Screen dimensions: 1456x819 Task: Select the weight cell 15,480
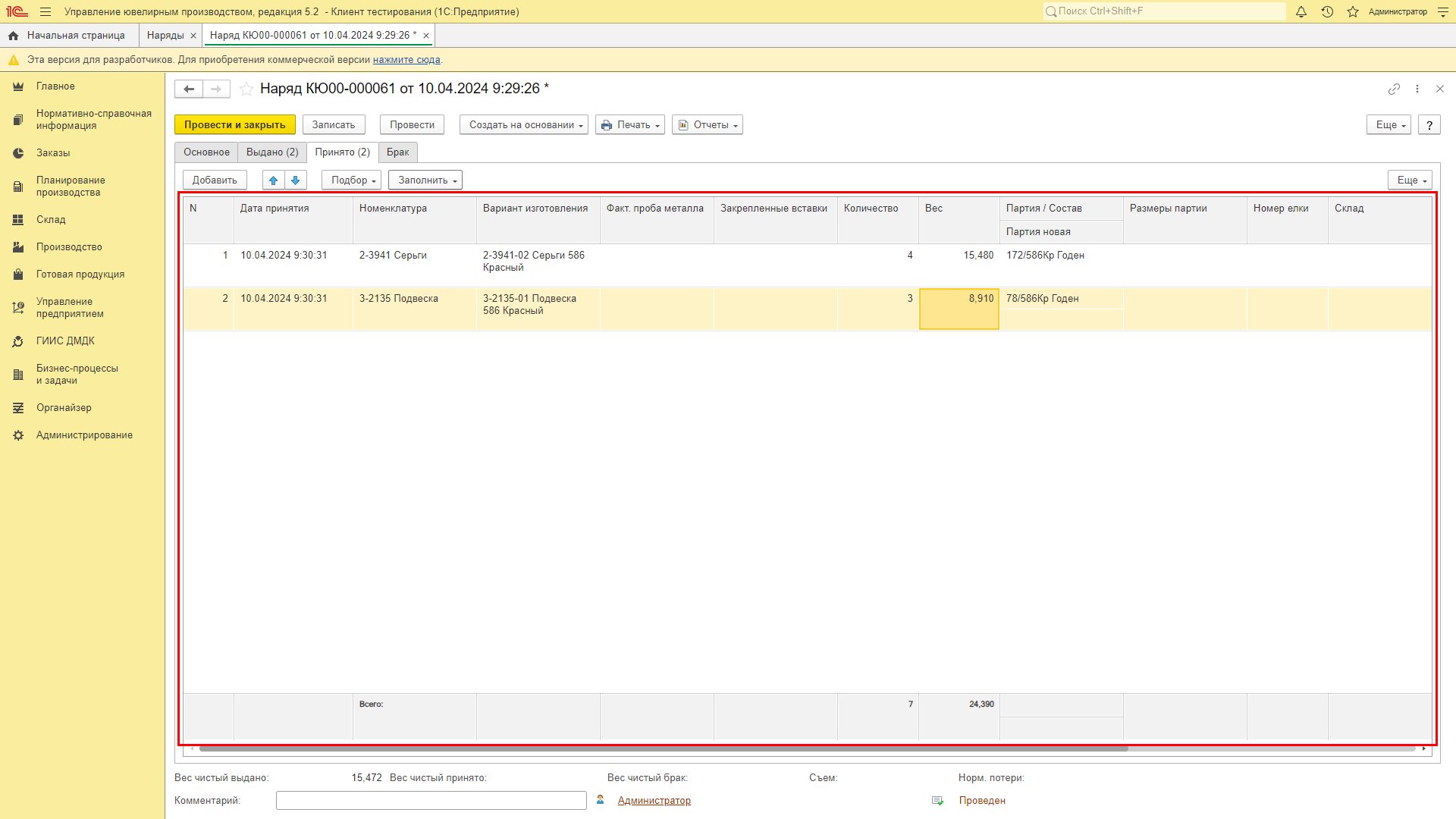point(959,265)
